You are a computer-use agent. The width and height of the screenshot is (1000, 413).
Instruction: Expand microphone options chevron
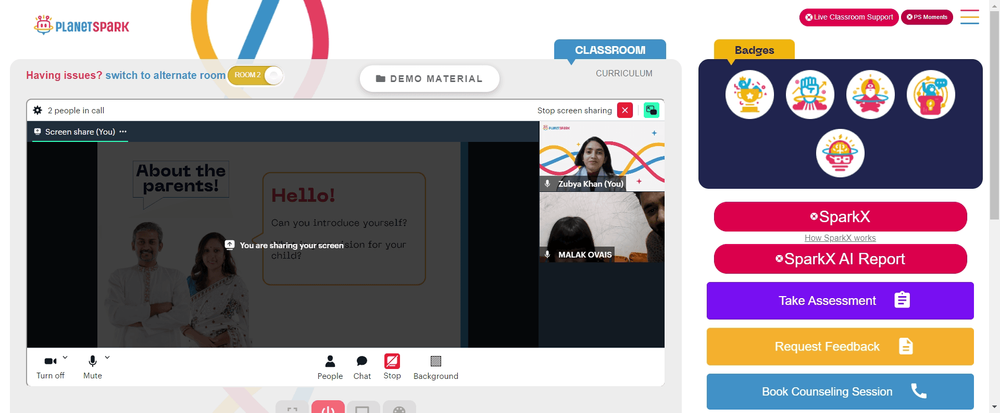[107, 358]
